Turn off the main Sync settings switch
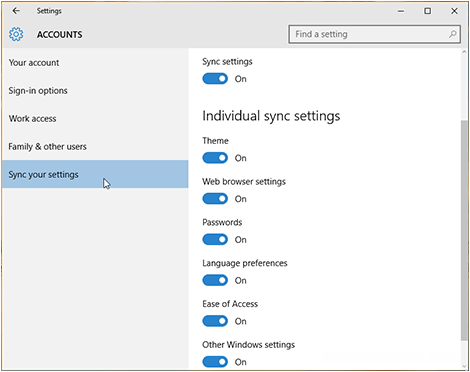The height and width of the screenshot is (372, 470). [215, 79]
